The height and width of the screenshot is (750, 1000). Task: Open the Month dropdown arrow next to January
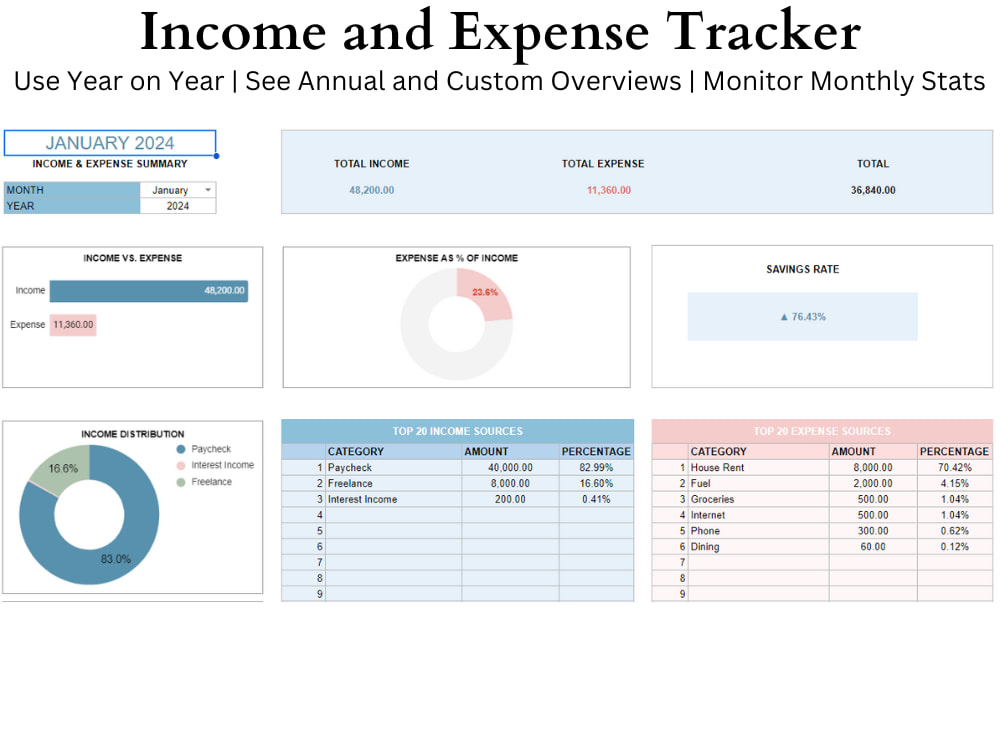(208, 190)
